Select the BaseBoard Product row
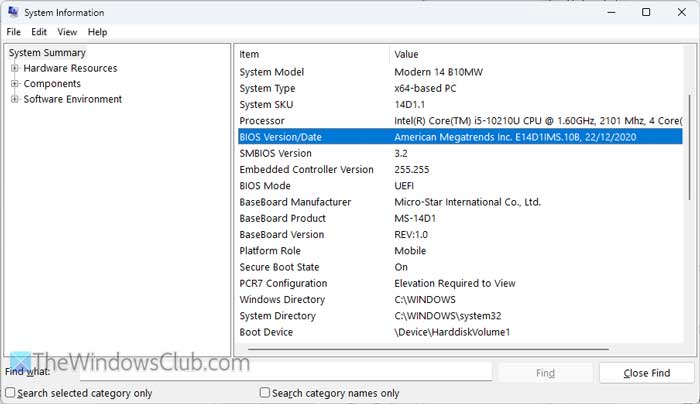 pyautogui.click(x=460, y=218)
